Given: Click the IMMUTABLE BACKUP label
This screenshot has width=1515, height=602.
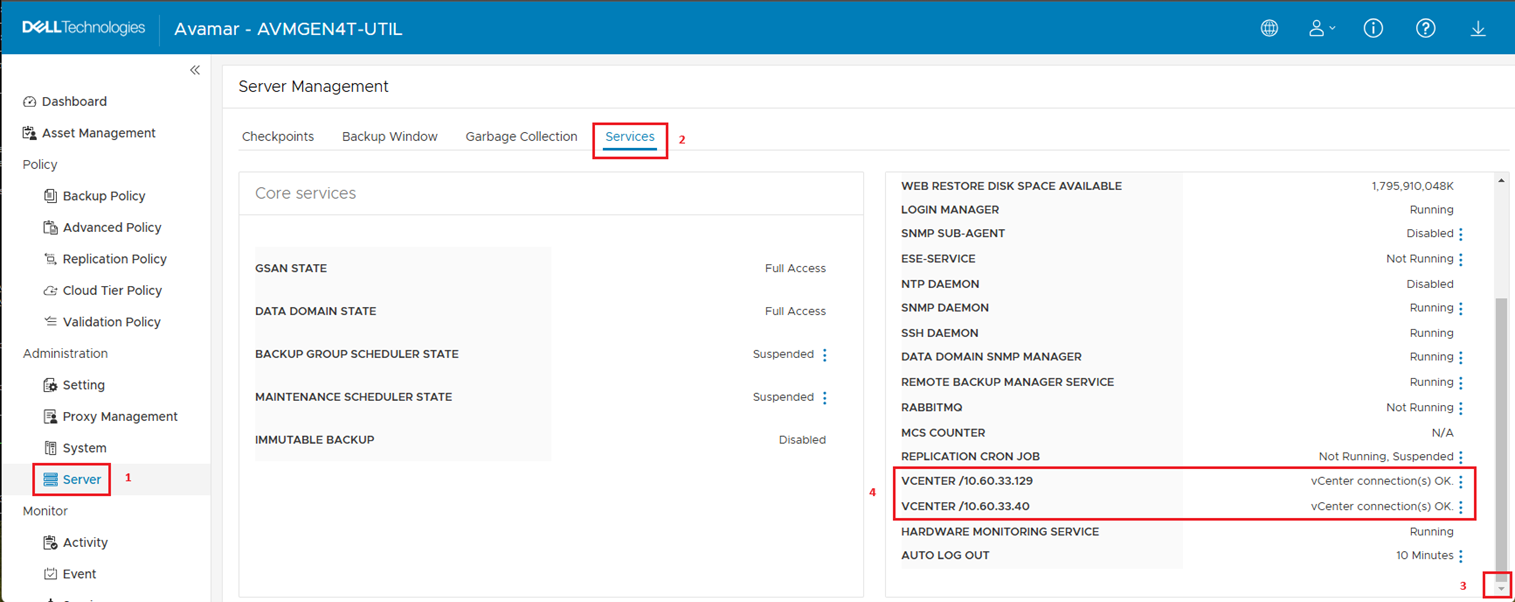Looking at the screenshot, I should point(314,440).
